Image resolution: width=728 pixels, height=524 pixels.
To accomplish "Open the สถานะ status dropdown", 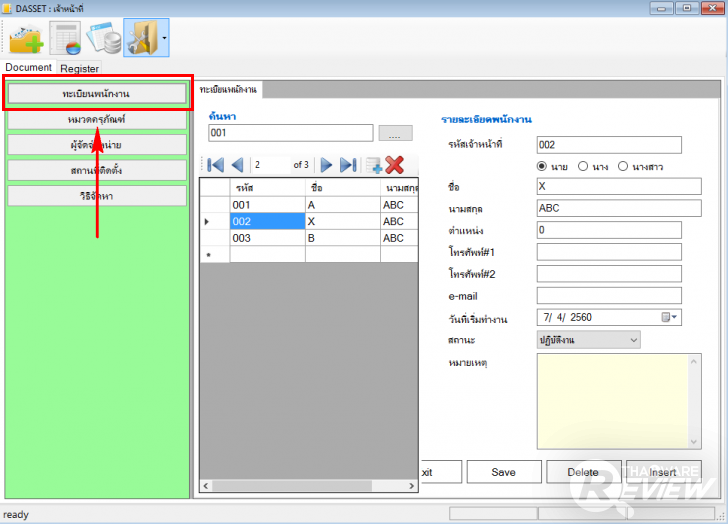I will pyautogui.click(x=588, y=340).
